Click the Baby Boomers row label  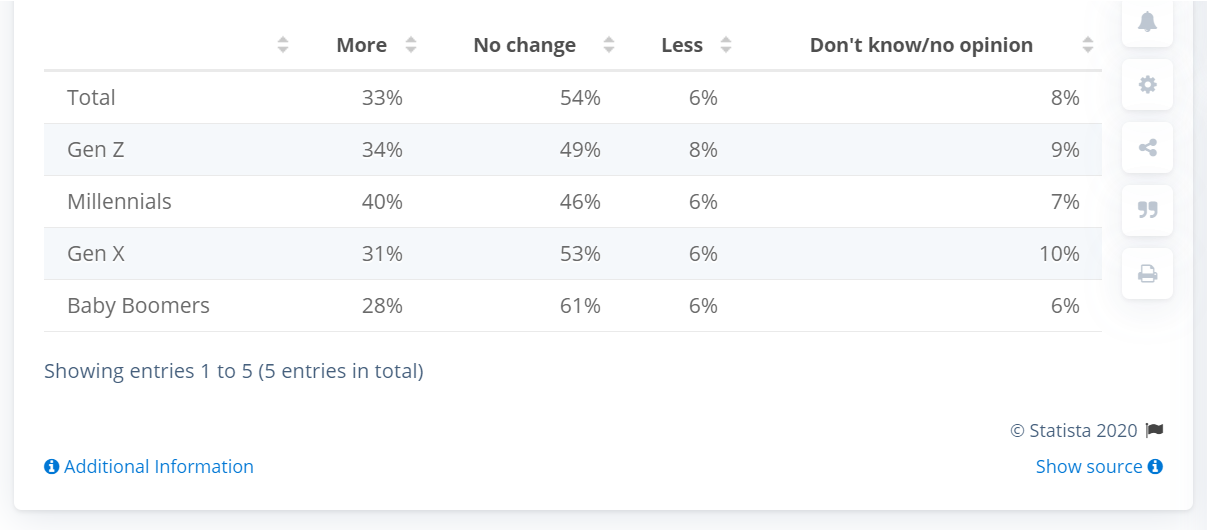pos(138,306)
